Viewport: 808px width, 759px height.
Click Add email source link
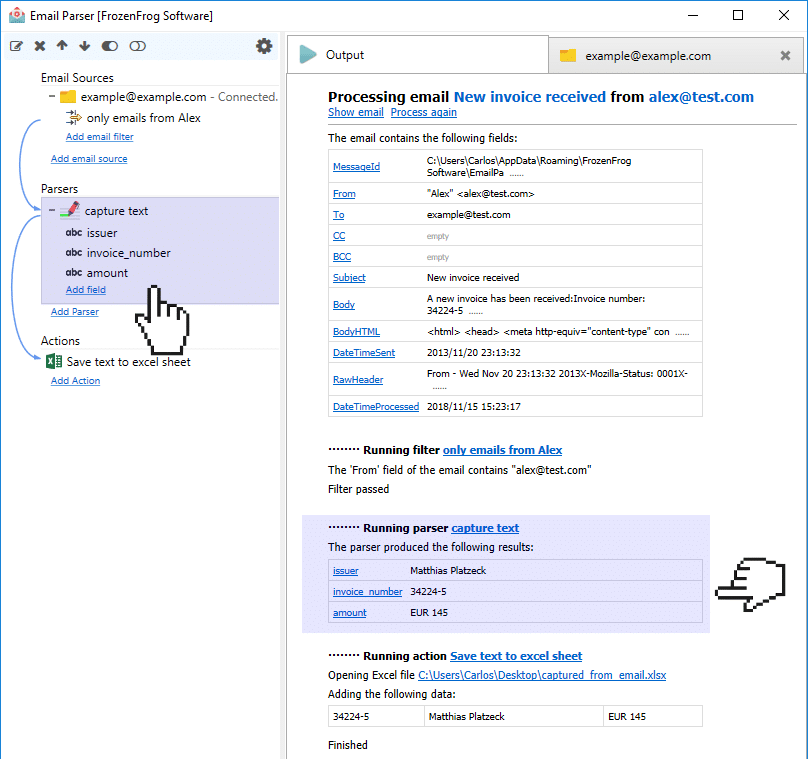89,159
